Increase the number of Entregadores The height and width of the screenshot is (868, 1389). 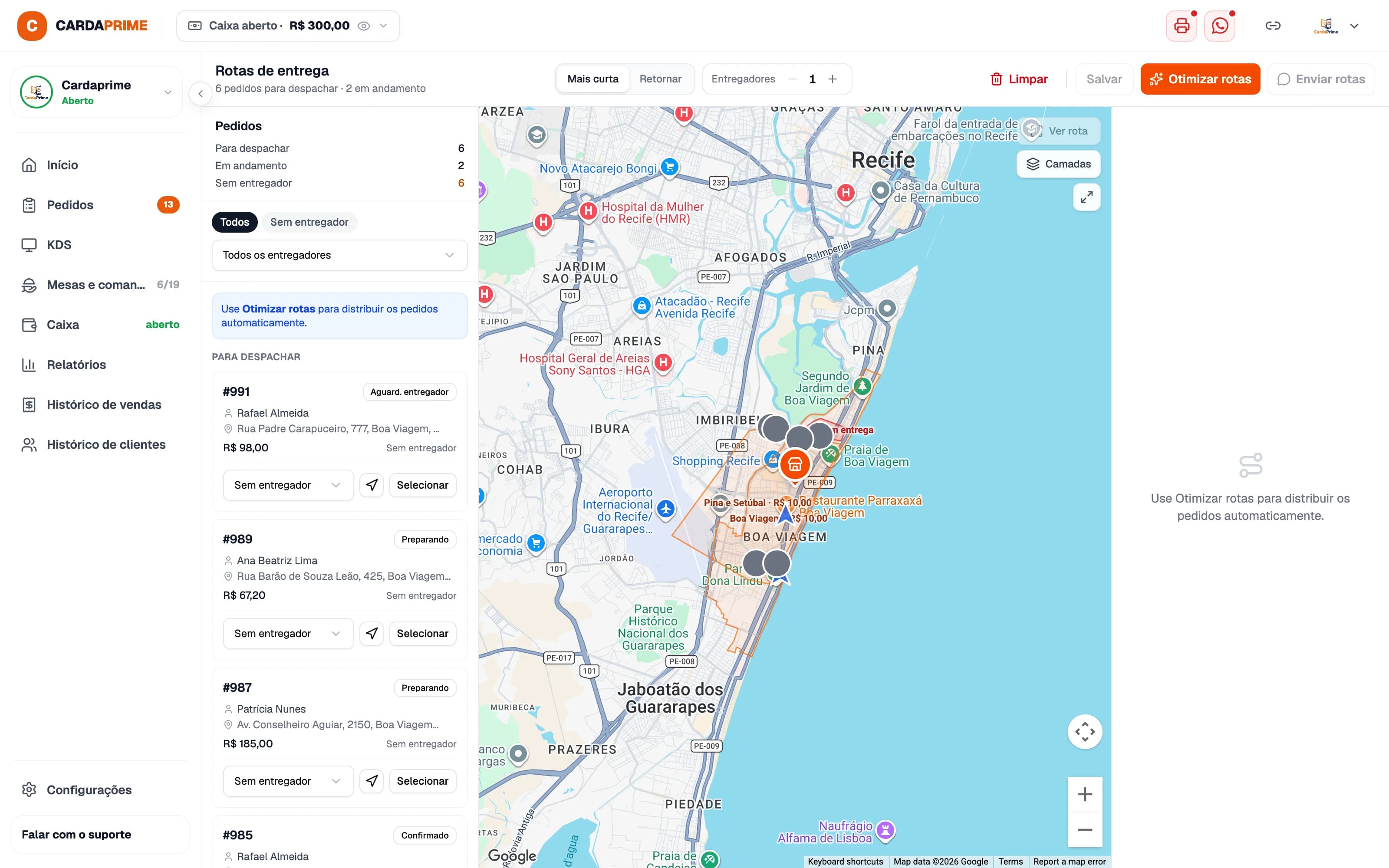click(x=832, y=79)
